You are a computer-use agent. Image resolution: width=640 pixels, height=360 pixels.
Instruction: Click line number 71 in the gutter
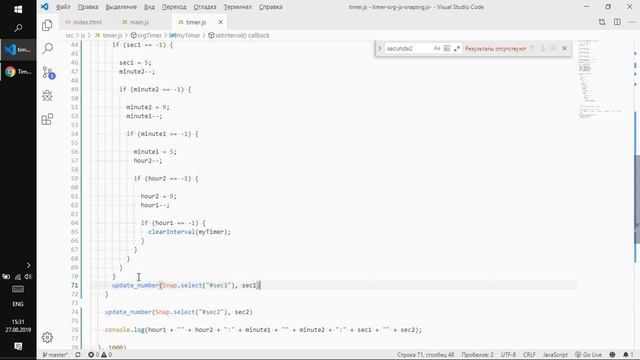click(74, 285)
